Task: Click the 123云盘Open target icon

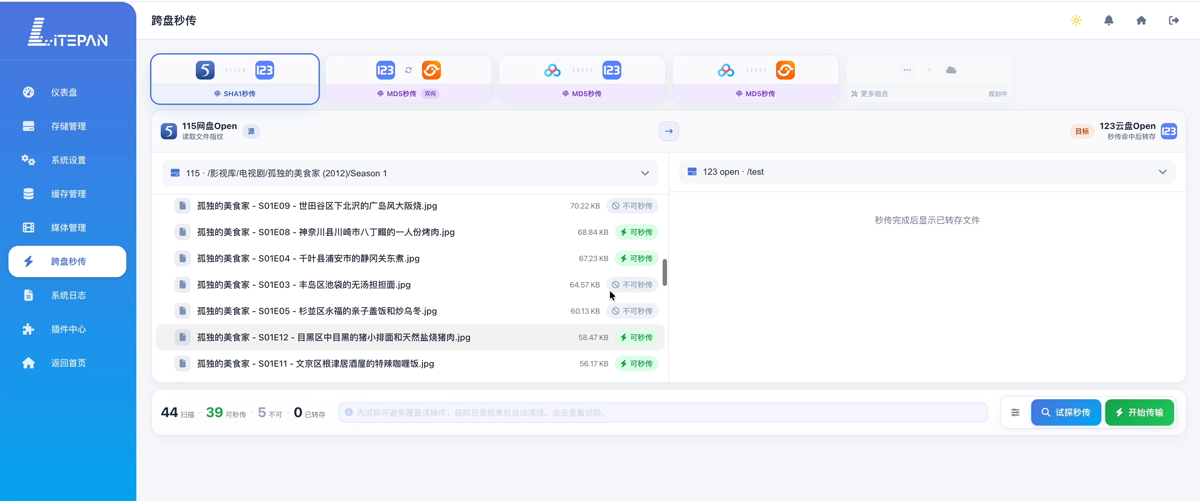Action: tap(1169, 131)
